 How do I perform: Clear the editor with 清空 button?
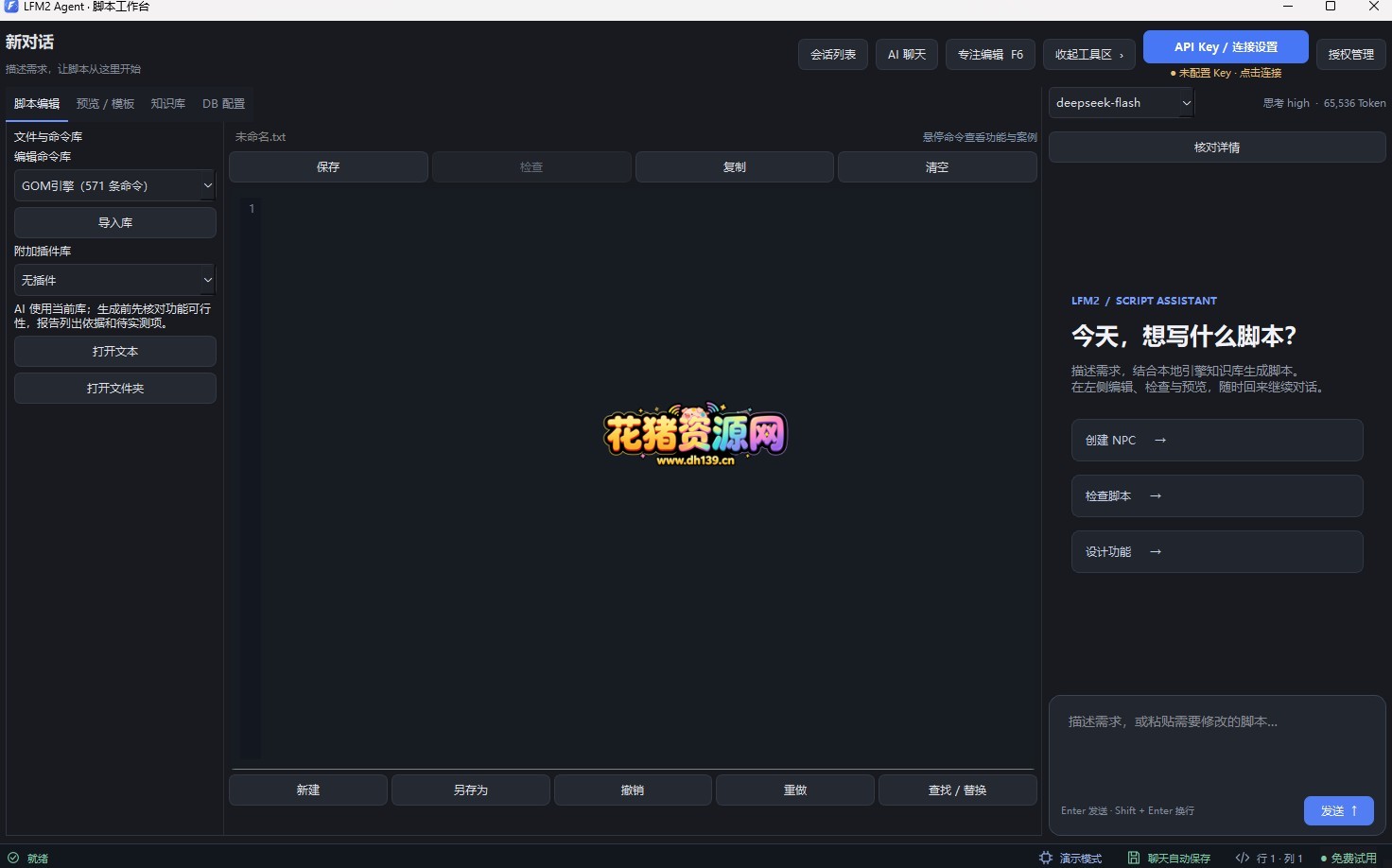[937, 167]
